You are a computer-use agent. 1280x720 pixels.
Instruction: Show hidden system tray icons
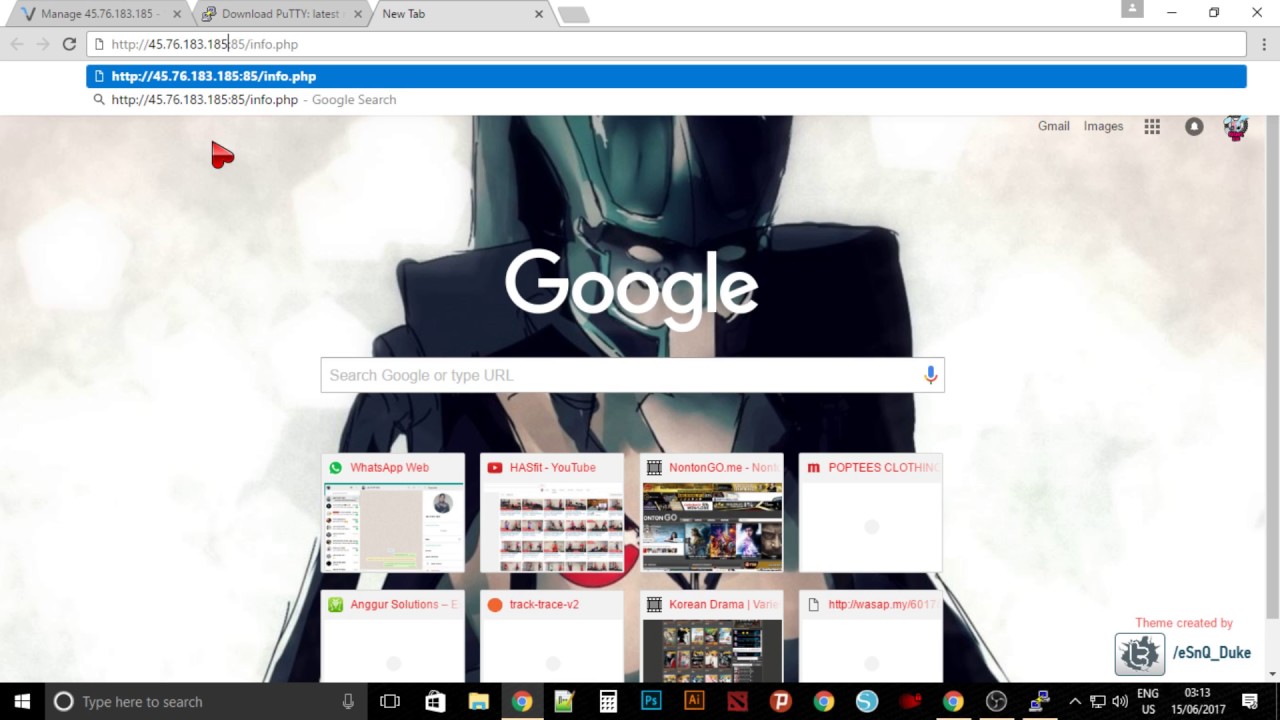[x=1075, y=701]
